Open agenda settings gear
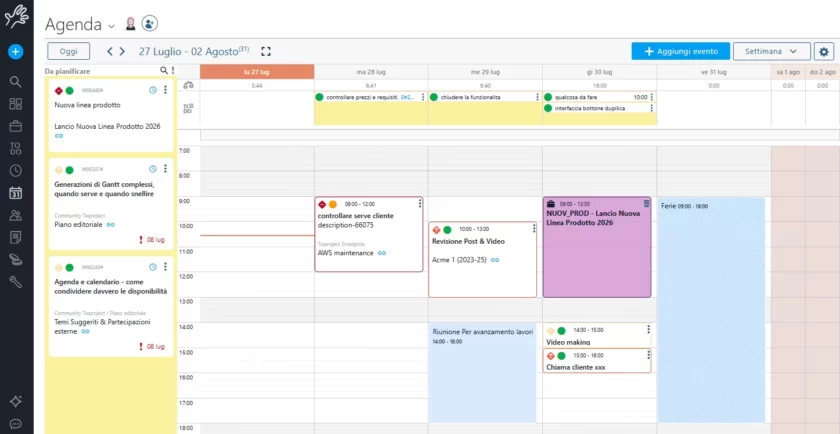This screenshot has height=434, width=840. (x=824, y=51)
